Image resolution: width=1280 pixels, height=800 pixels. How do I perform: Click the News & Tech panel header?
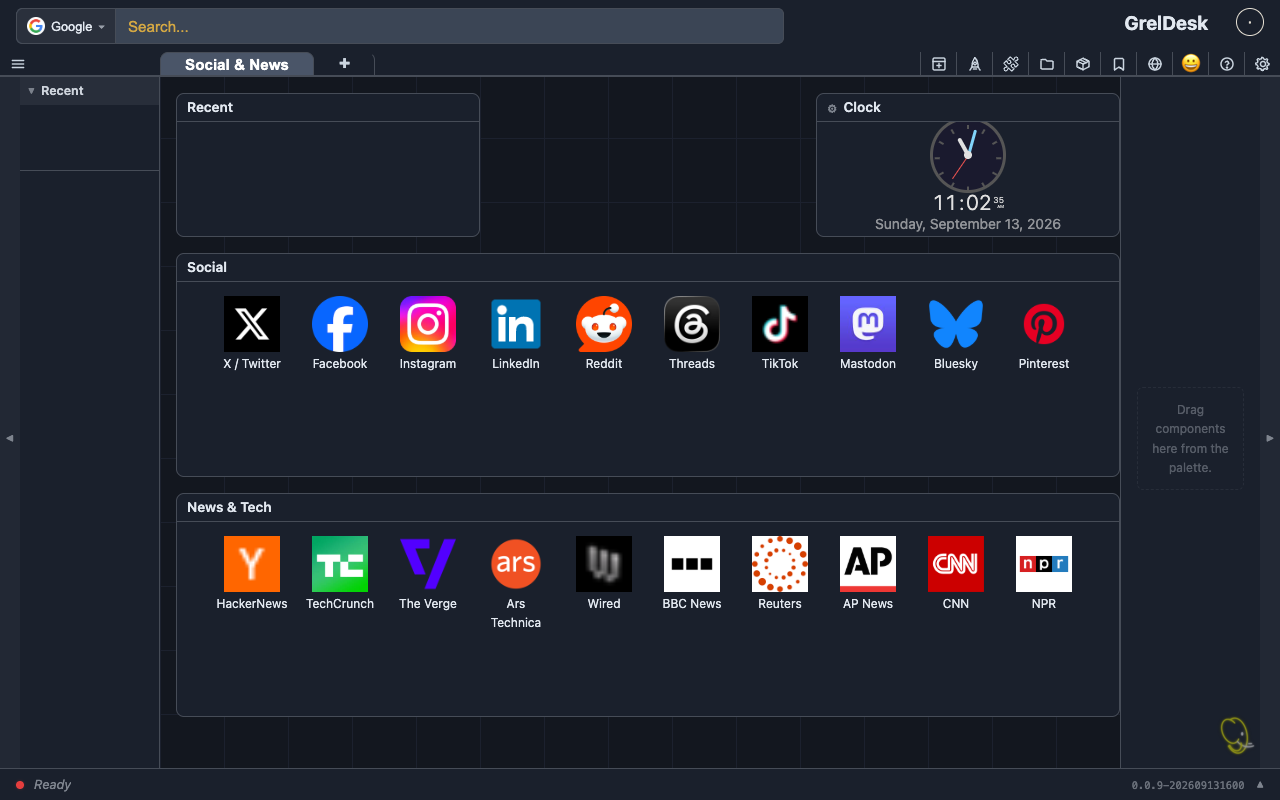[x=648, y=508]
